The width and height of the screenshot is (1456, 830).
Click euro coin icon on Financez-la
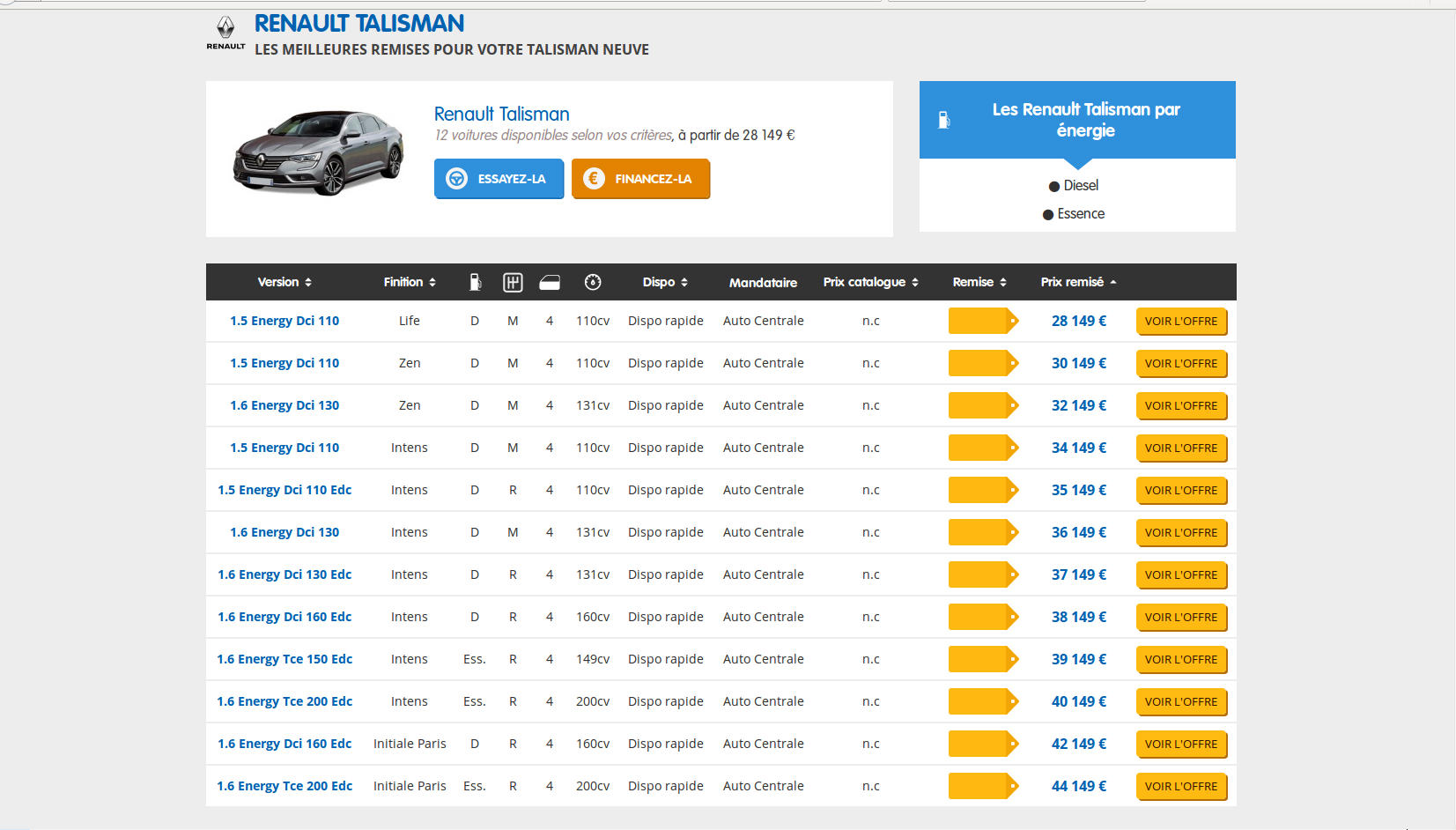[594, 179]
